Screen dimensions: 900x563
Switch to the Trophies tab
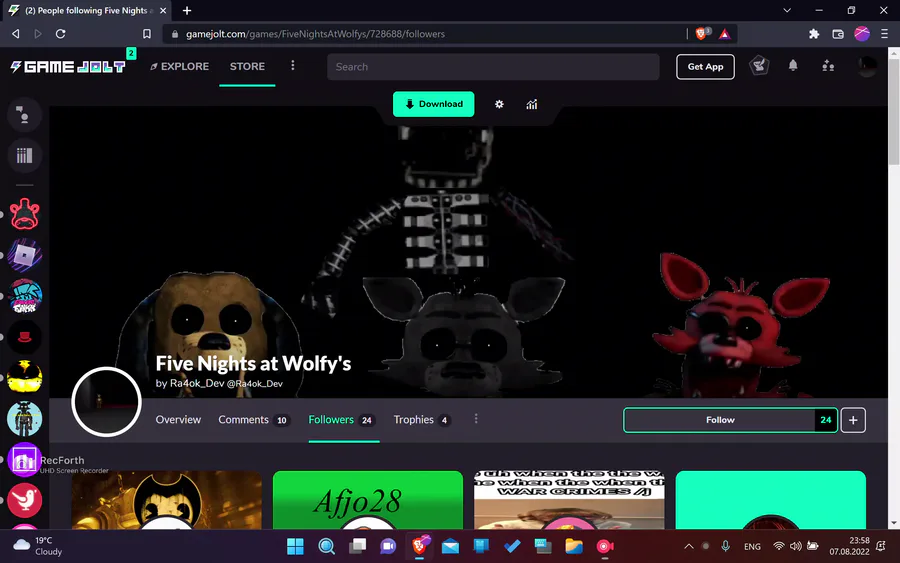tap(422, 420)
